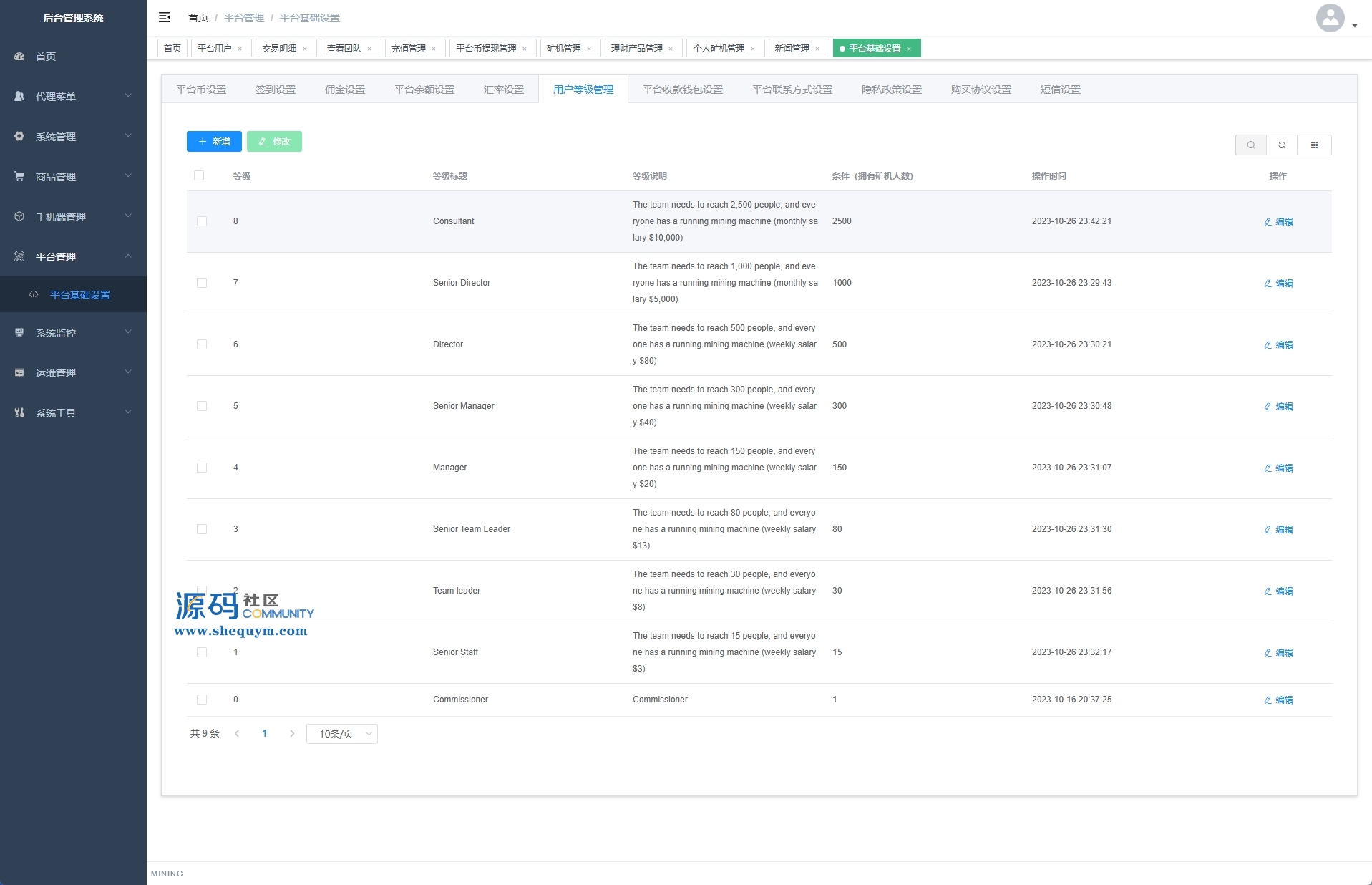Go to the next page arrow in pagination
This screenshot has height=885, width=1372.
(292, 734)
